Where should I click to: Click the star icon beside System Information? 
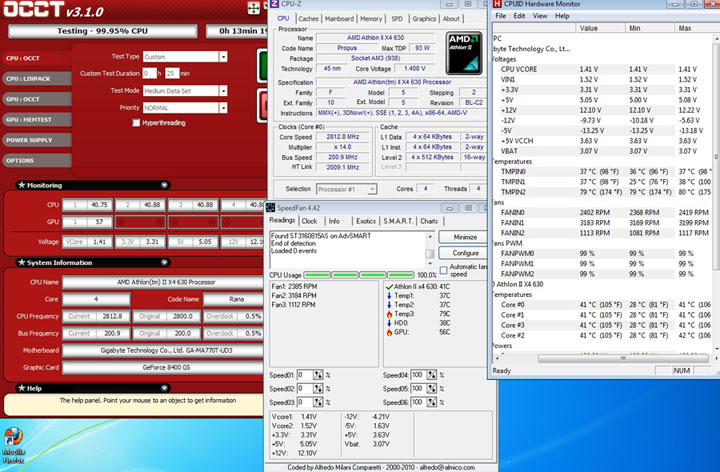[22, 262]
